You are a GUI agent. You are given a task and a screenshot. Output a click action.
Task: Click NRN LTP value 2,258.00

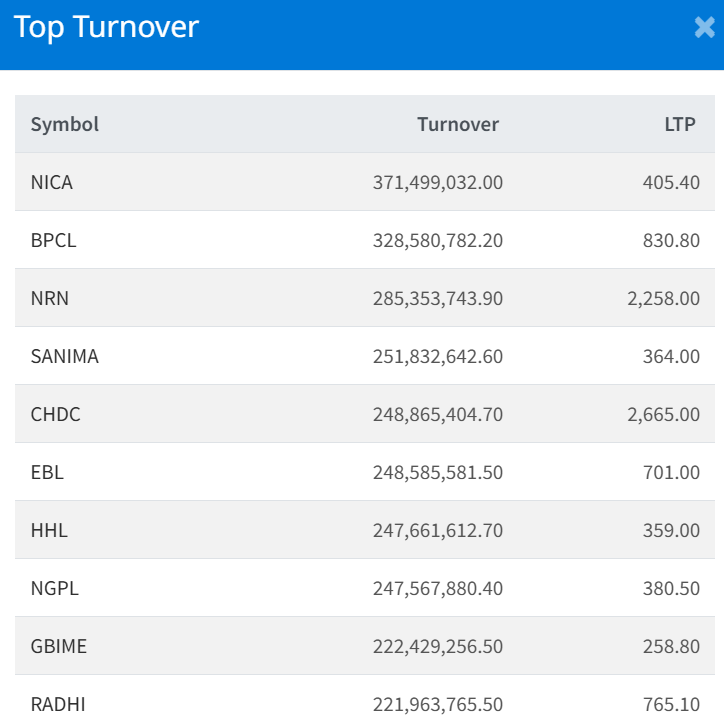664,299
